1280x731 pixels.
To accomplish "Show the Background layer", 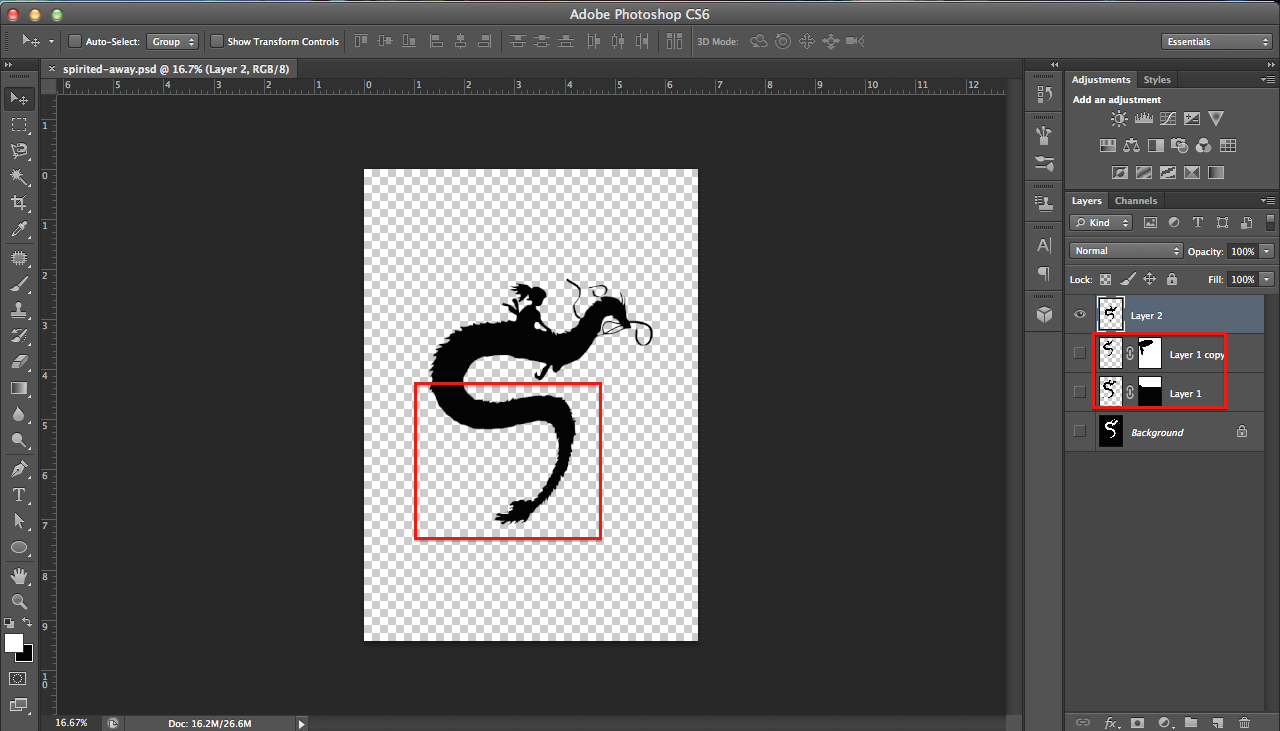I will (1079, 431).
